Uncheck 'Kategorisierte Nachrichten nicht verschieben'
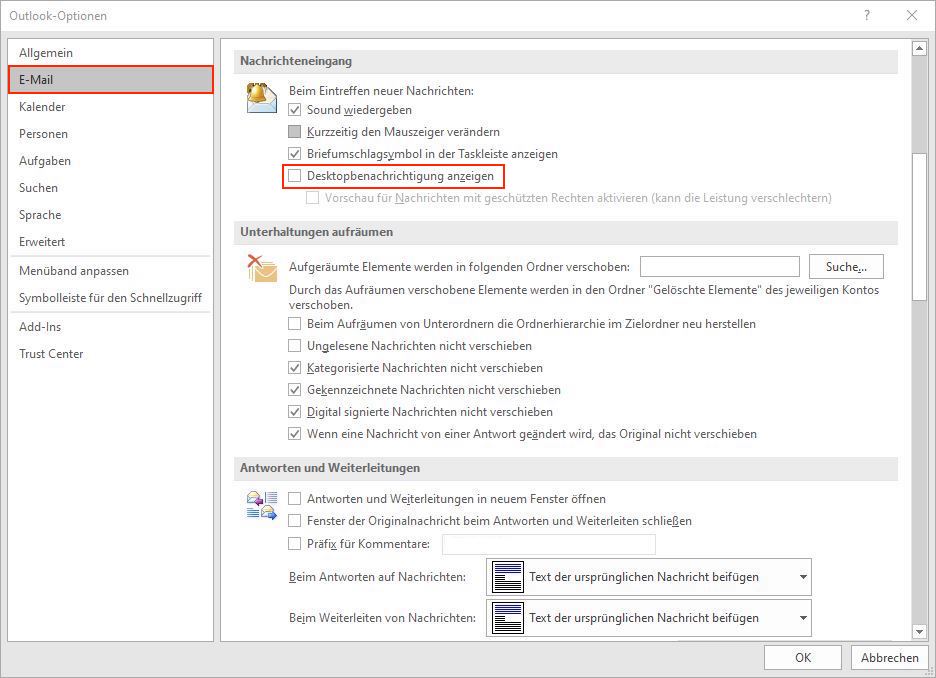Screen dimensions: 936x678 coord(294,368)
